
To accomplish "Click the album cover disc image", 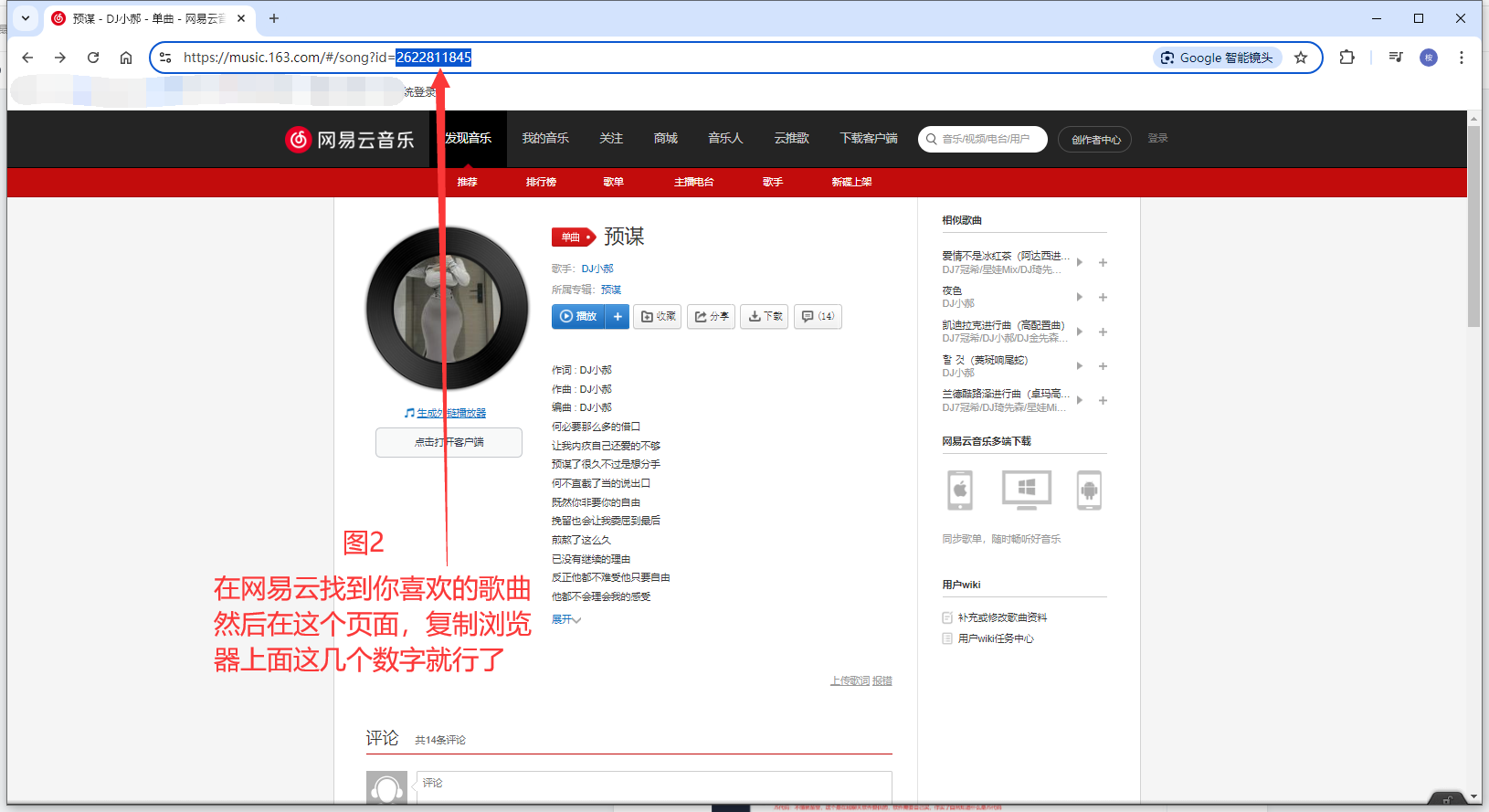I will point(448,309).
